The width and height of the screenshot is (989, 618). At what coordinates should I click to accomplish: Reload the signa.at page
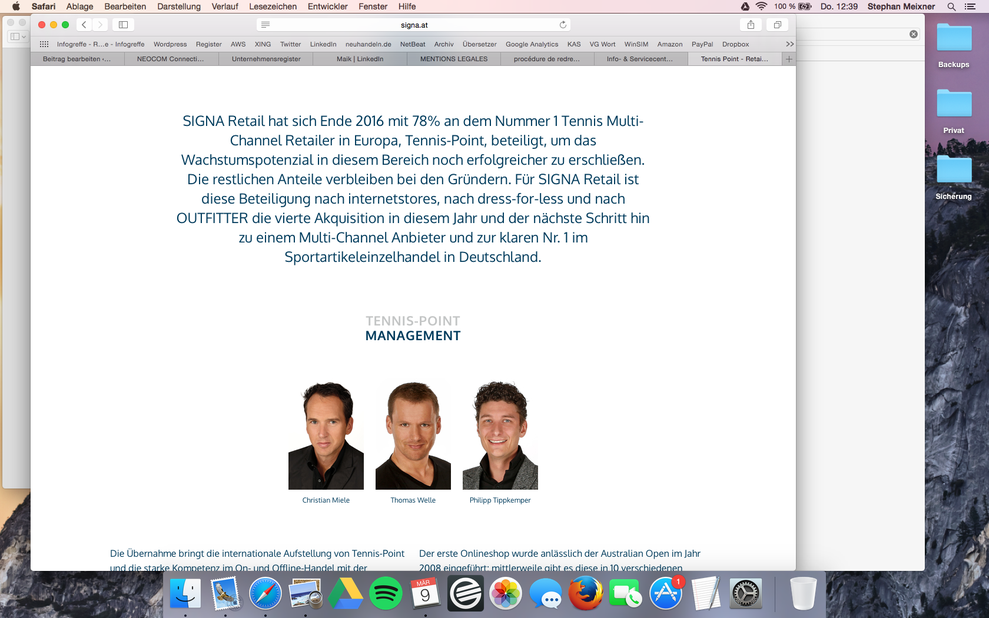[563, 25]
